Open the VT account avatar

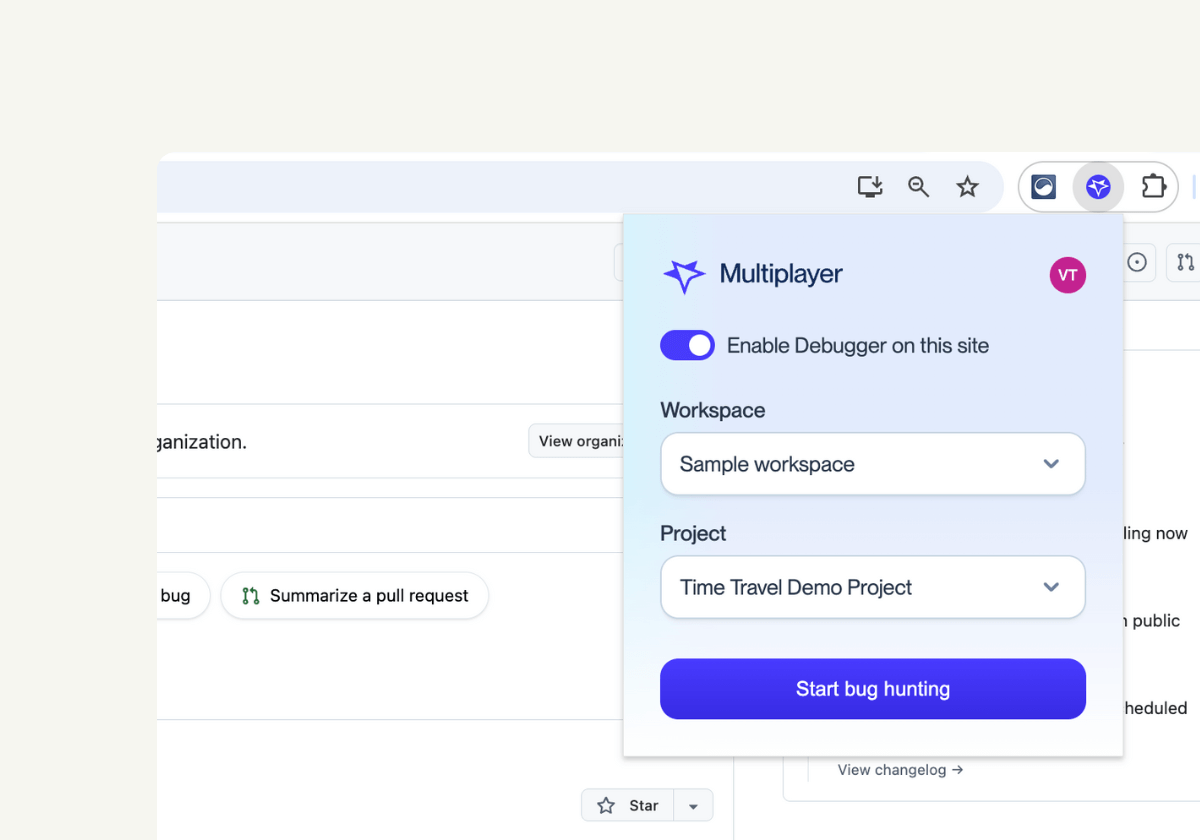click(x=1067, y=275)
